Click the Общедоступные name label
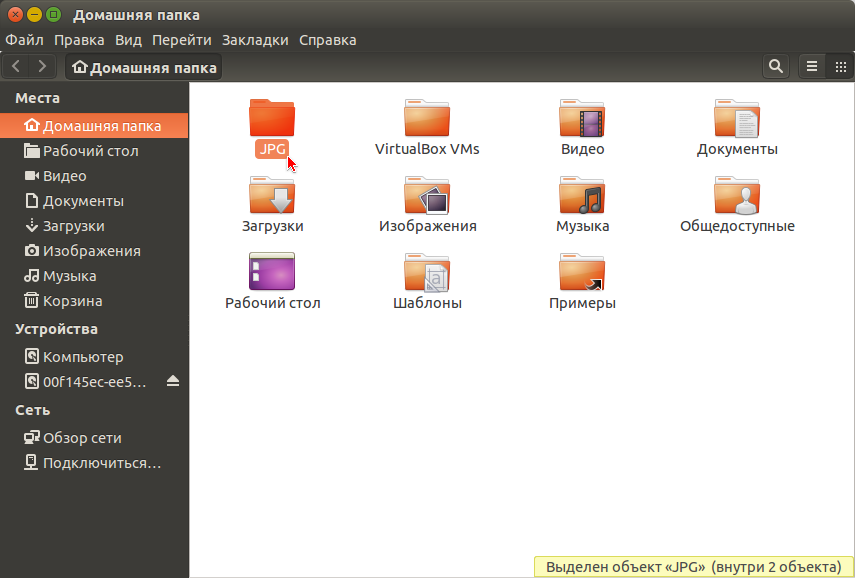855x578 pixels. coord(737,226)
